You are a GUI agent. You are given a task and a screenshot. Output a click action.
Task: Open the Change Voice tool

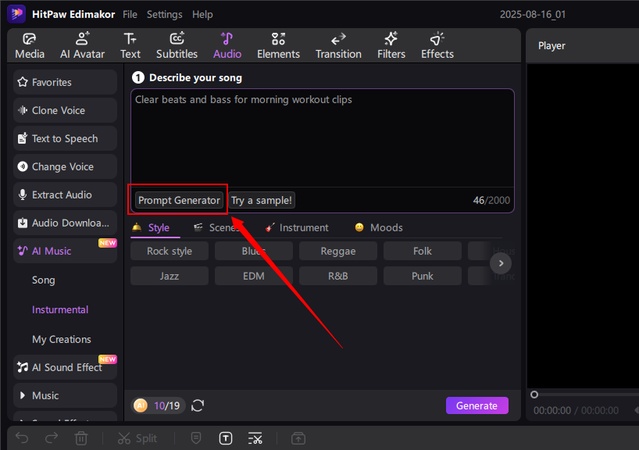point(65,166)
